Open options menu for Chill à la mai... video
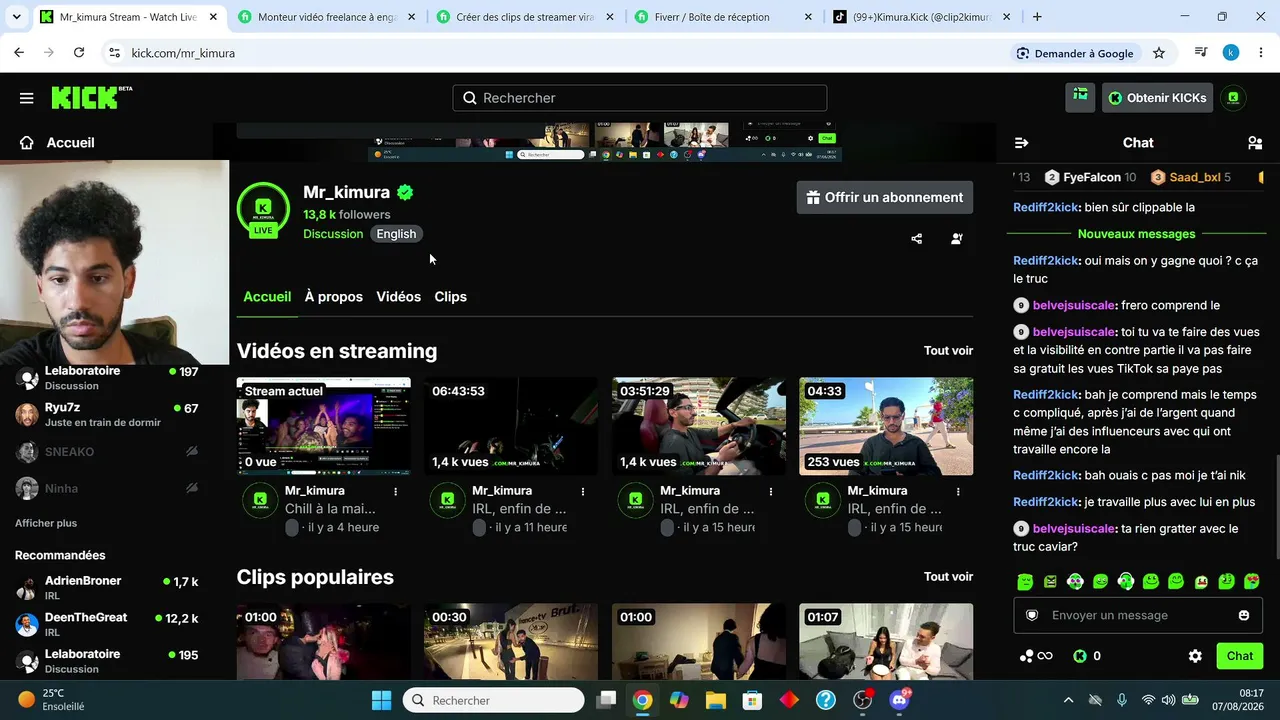The image size is (1280, 720). pos(396,492)
